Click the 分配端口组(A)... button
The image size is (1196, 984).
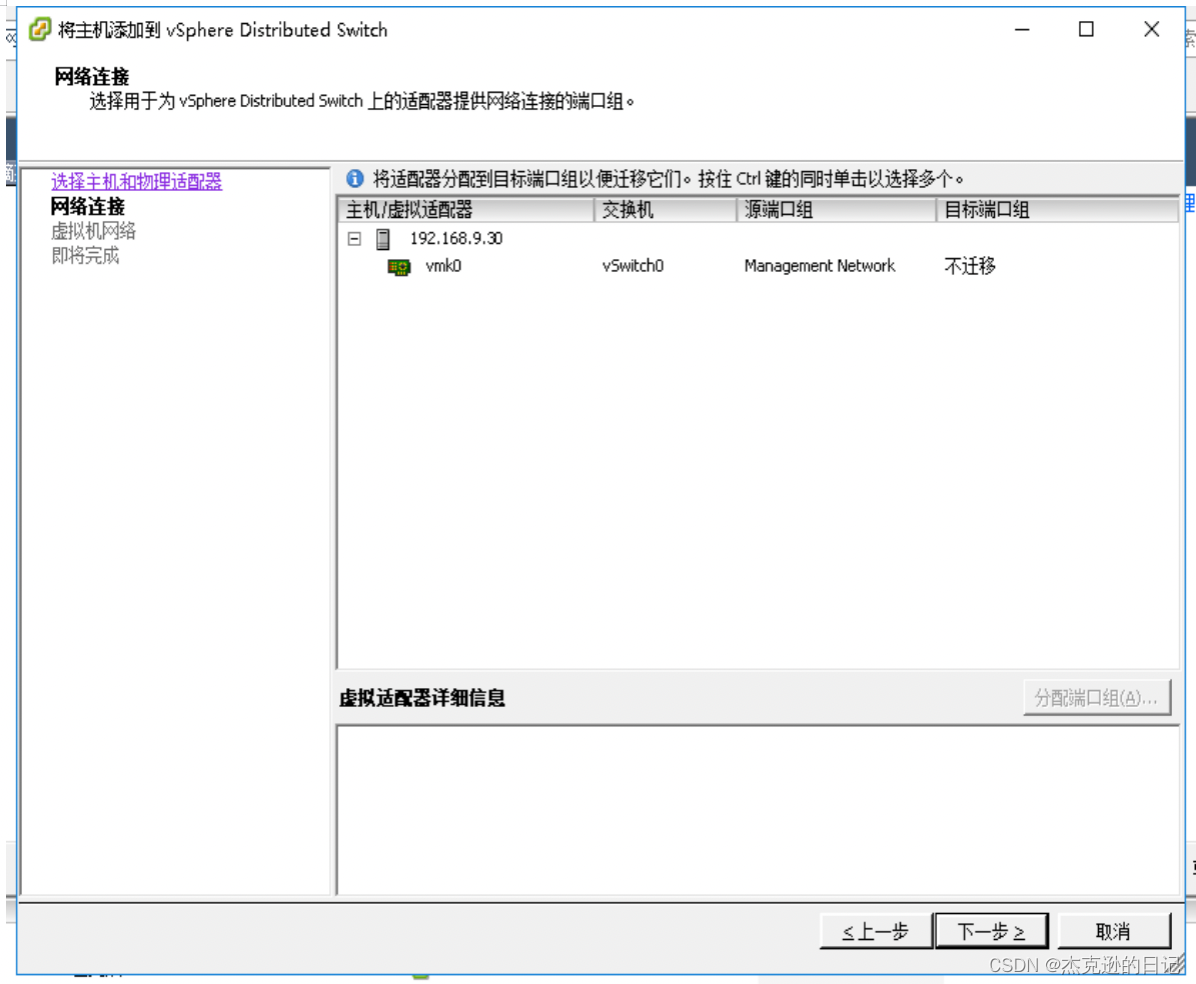pos(1096,697)
